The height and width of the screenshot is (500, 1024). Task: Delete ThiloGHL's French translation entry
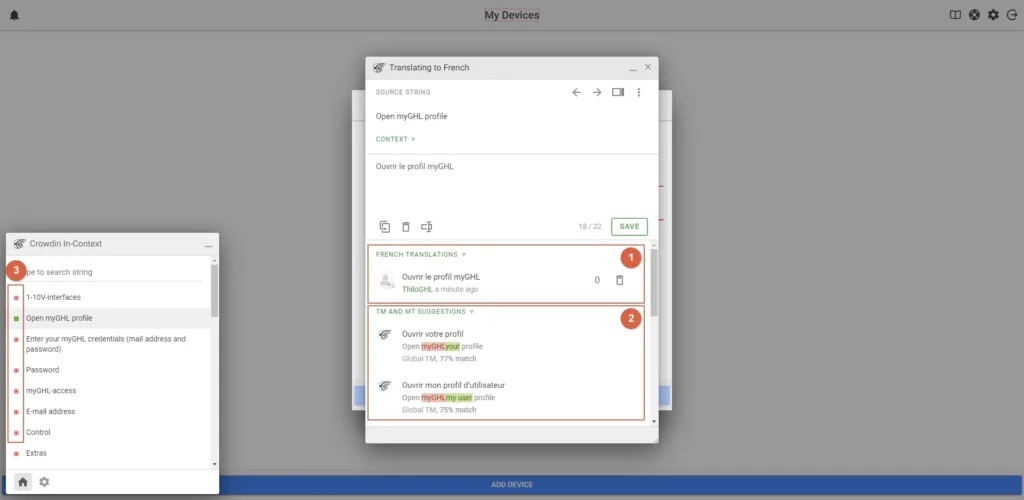tap(620, 280)
